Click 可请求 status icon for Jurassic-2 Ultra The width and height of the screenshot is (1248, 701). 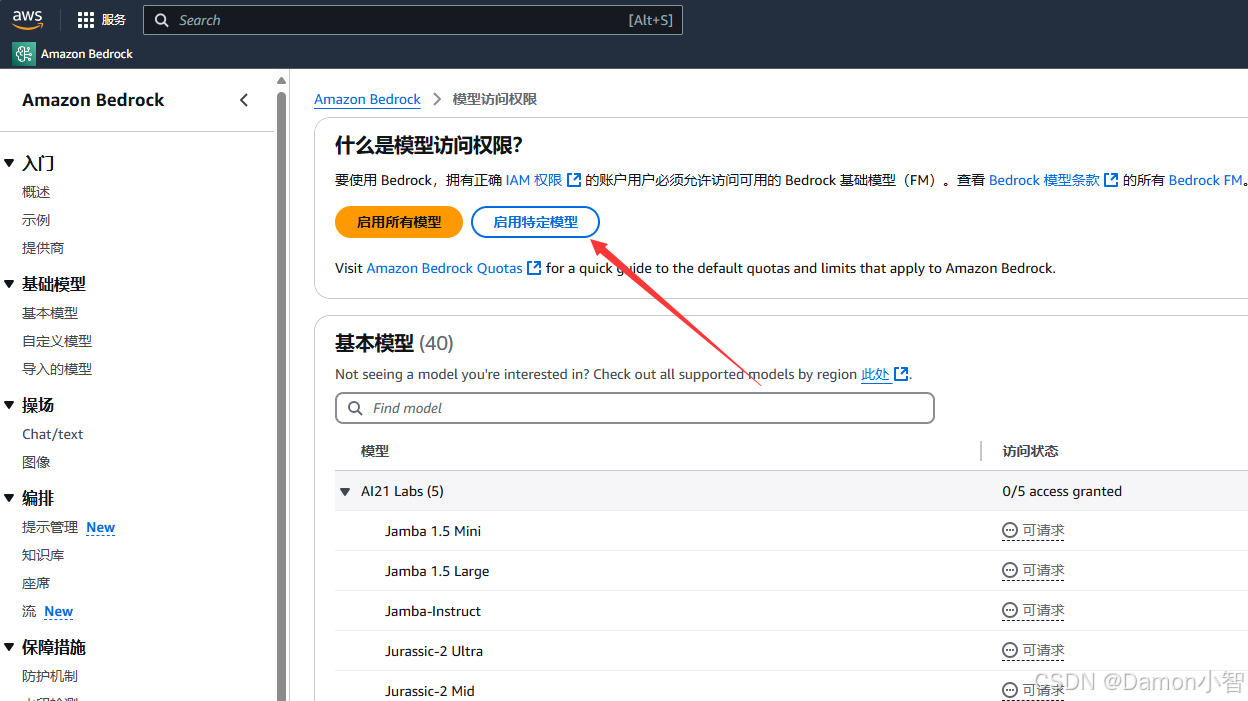(1010, 651)
